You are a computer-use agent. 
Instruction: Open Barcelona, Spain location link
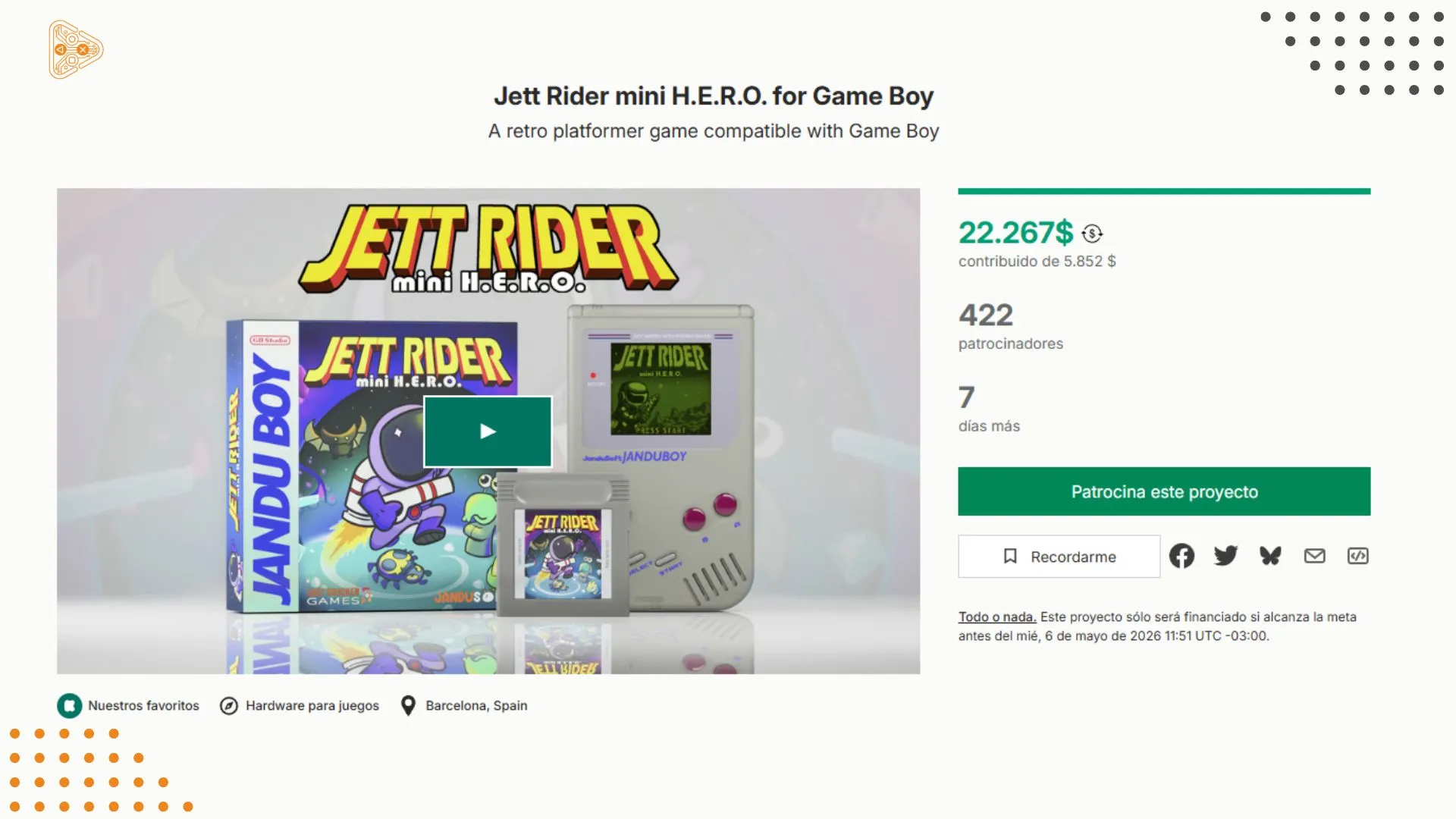point(476,706)
